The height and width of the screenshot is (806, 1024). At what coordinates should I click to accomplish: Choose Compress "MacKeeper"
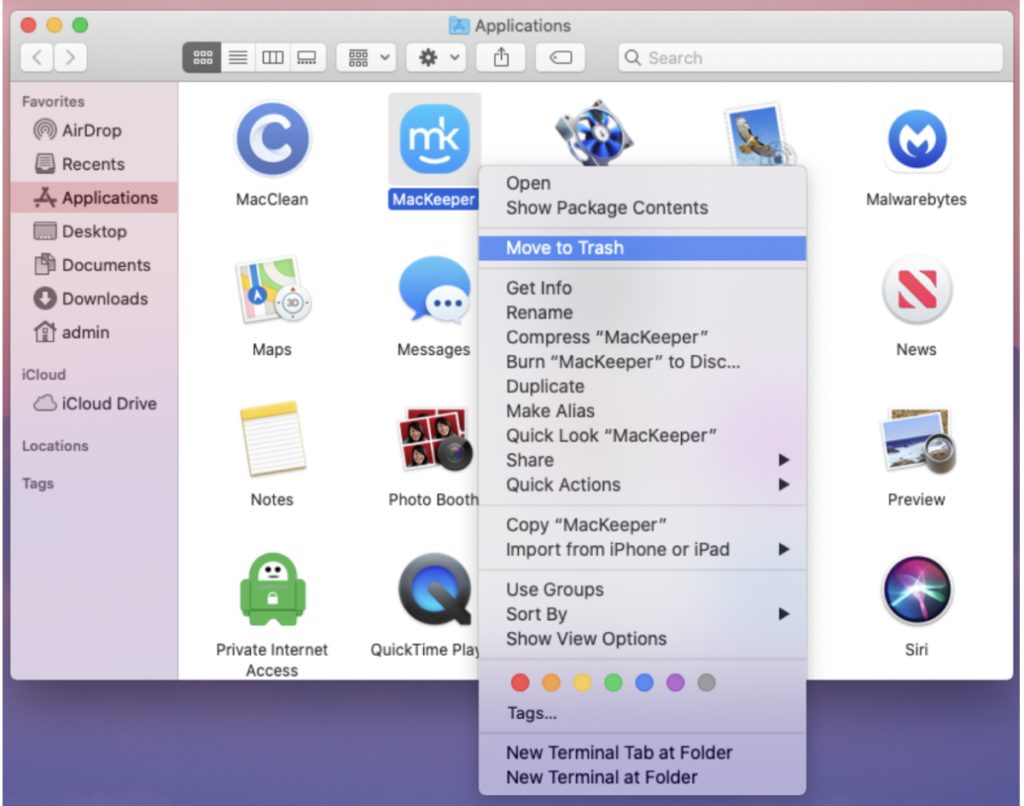coord(643,337)
